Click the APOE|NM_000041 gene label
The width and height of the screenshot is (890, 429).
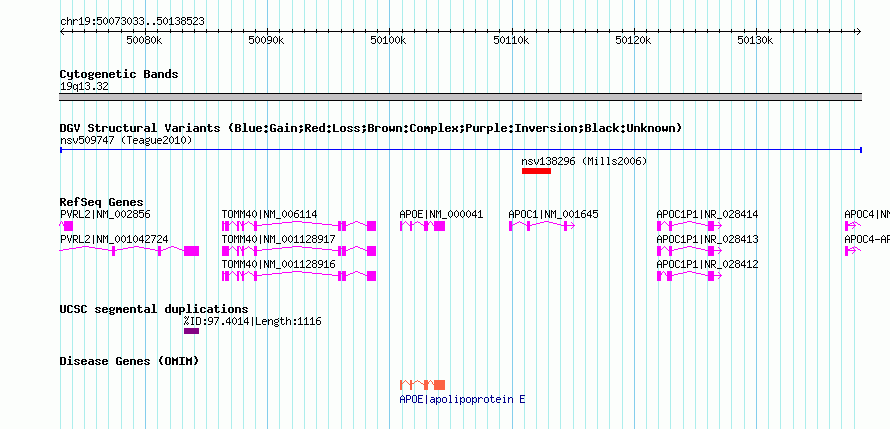(x=442, y=214)
